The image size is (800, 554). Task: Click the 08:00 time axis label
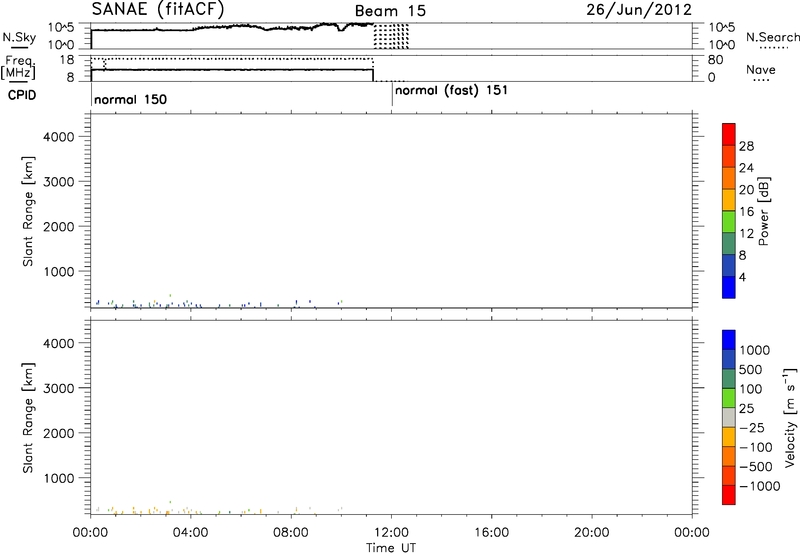[291, 533]
